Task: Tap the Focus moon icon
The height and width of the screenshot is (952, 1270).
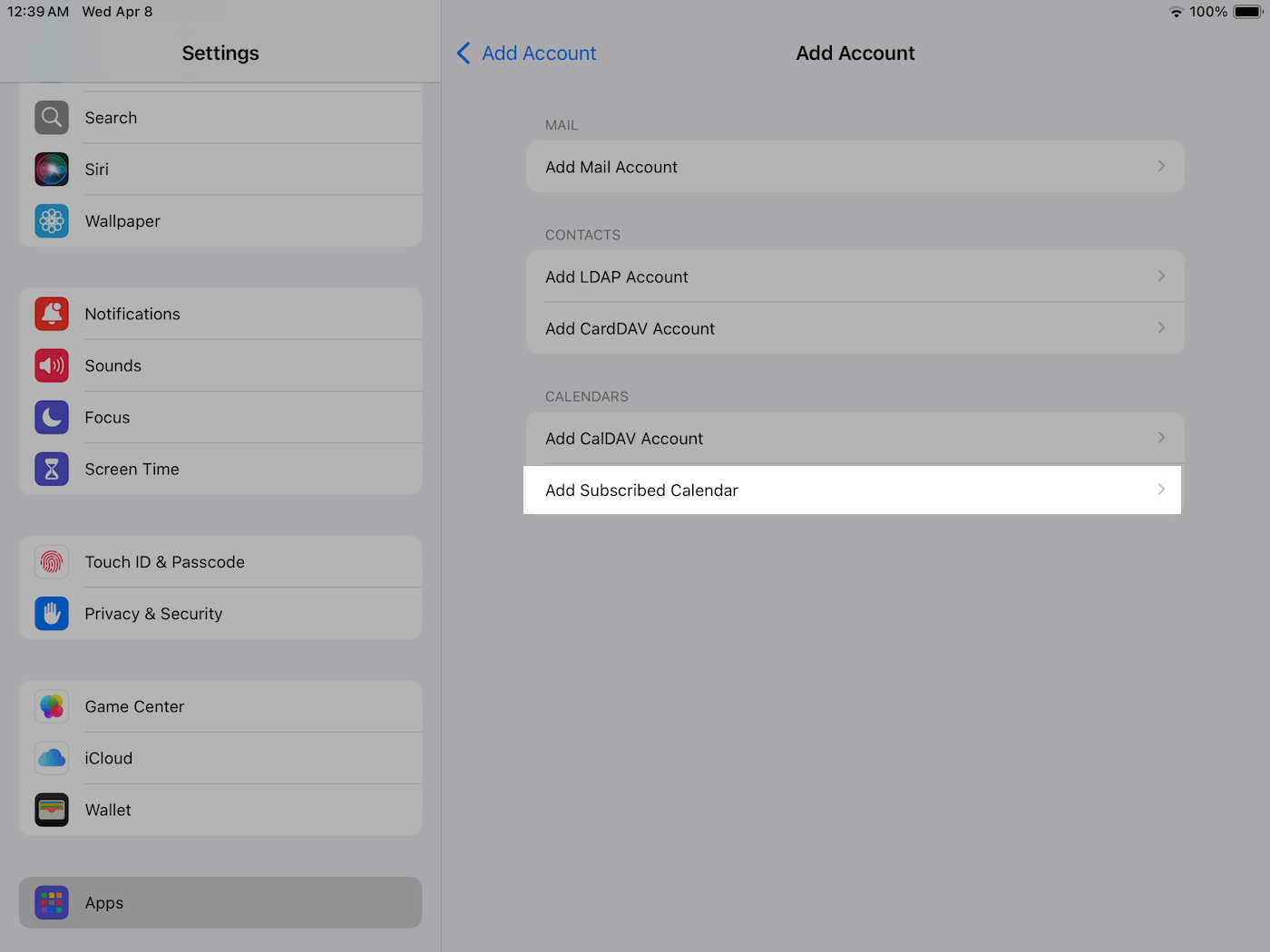Action: [52, 417]
